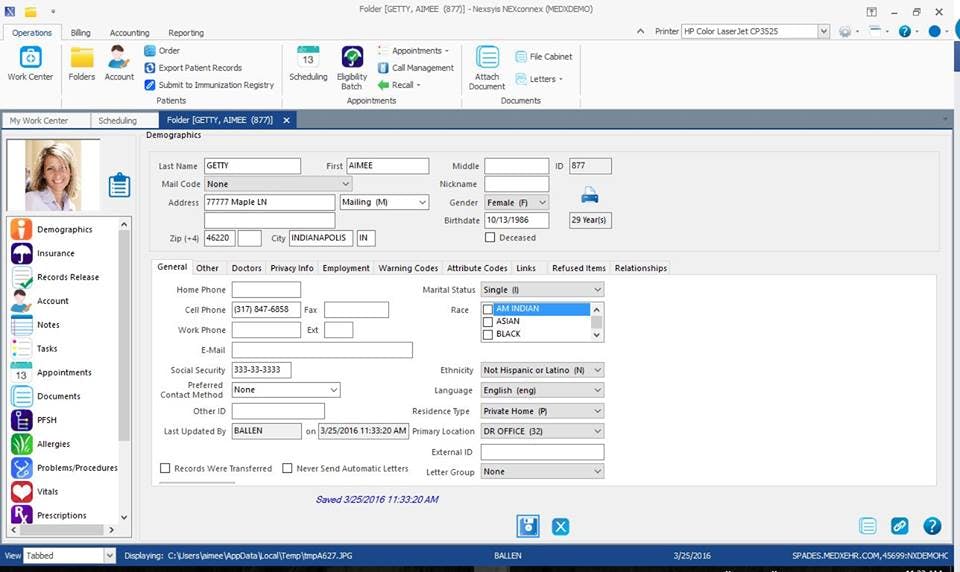Screen dimensions: 960x572
Task: Select the Employment tab
Action: point(346,268)
